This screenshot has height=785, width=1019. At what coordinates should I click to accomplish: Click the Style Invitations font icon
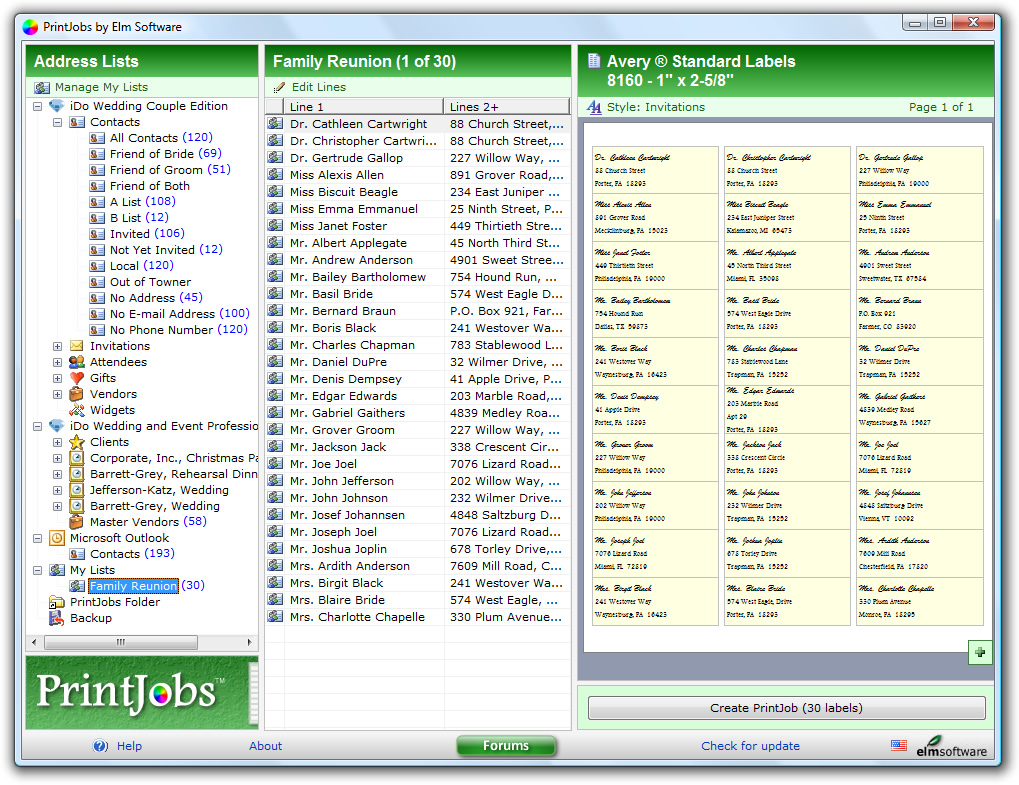(x=594, y=107)
